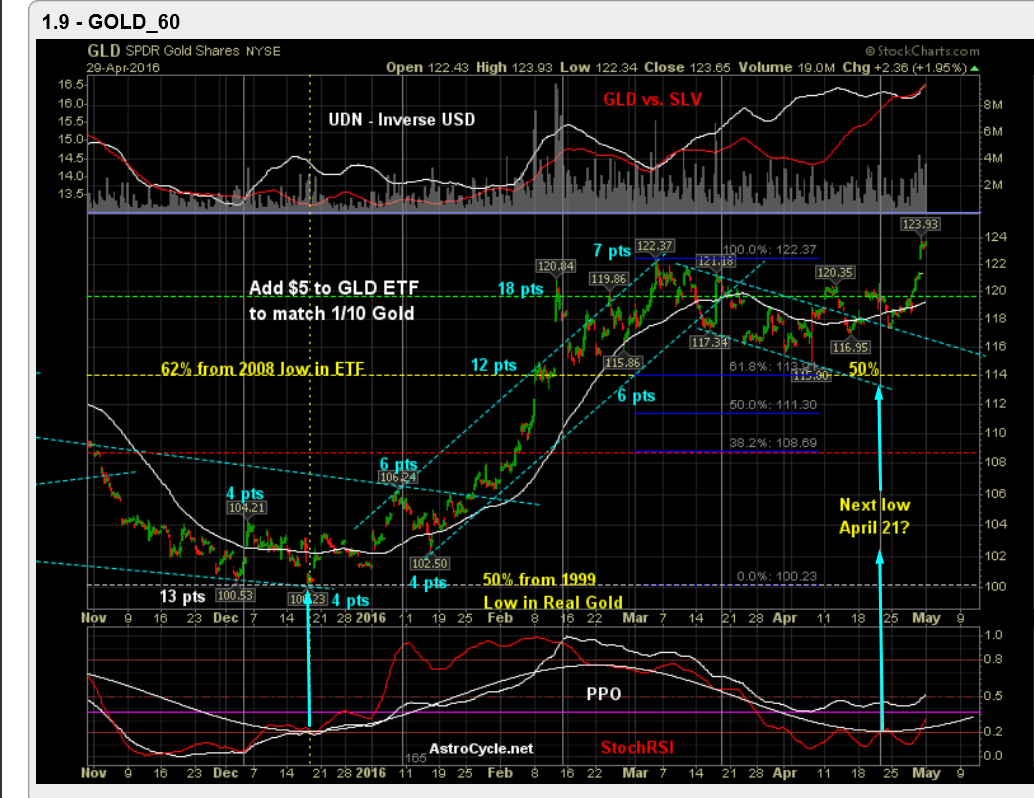This screenshot has height=798, width=1034.
Task: Click the '124' price axis label
Action: pyautogui.click(x=996, y=237)
